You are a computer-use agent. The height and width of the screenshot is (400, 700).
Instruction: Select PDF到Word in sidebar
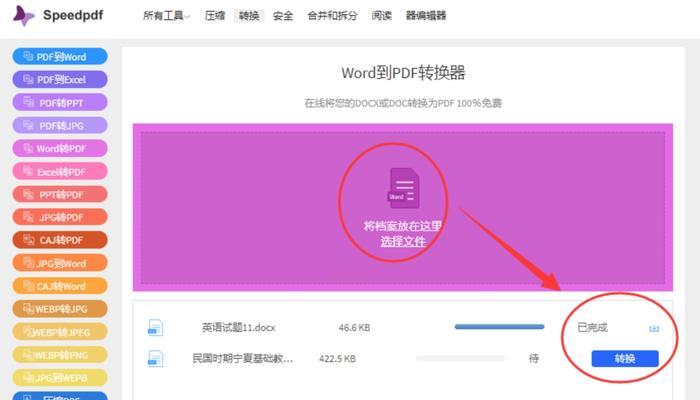click(60, 57)
